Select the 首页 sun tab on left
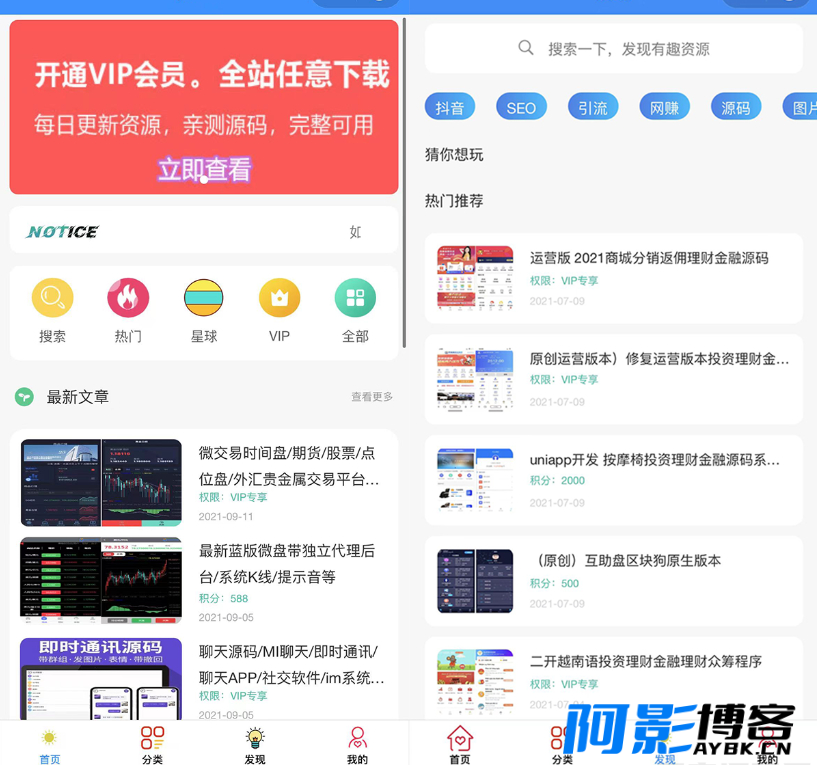 [x=49, y=738]
